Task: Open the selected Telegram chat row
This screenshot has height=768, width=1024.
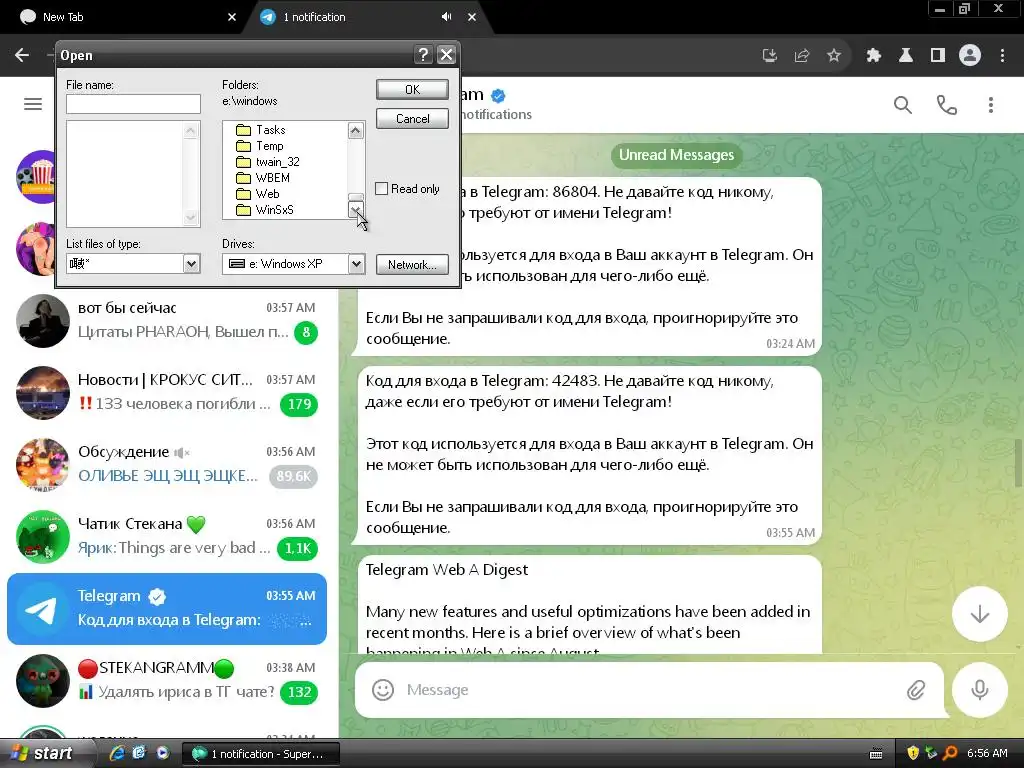Action: point(167,609)
